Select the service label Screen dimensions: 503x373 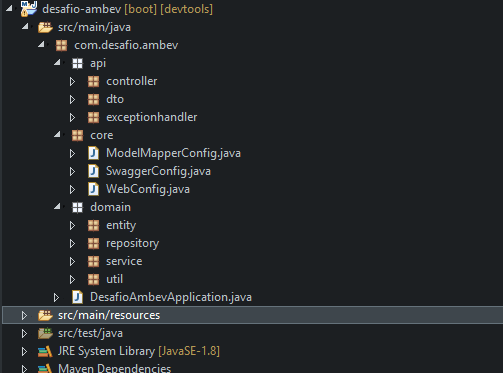pyautogui.click(x=124, y=261)
